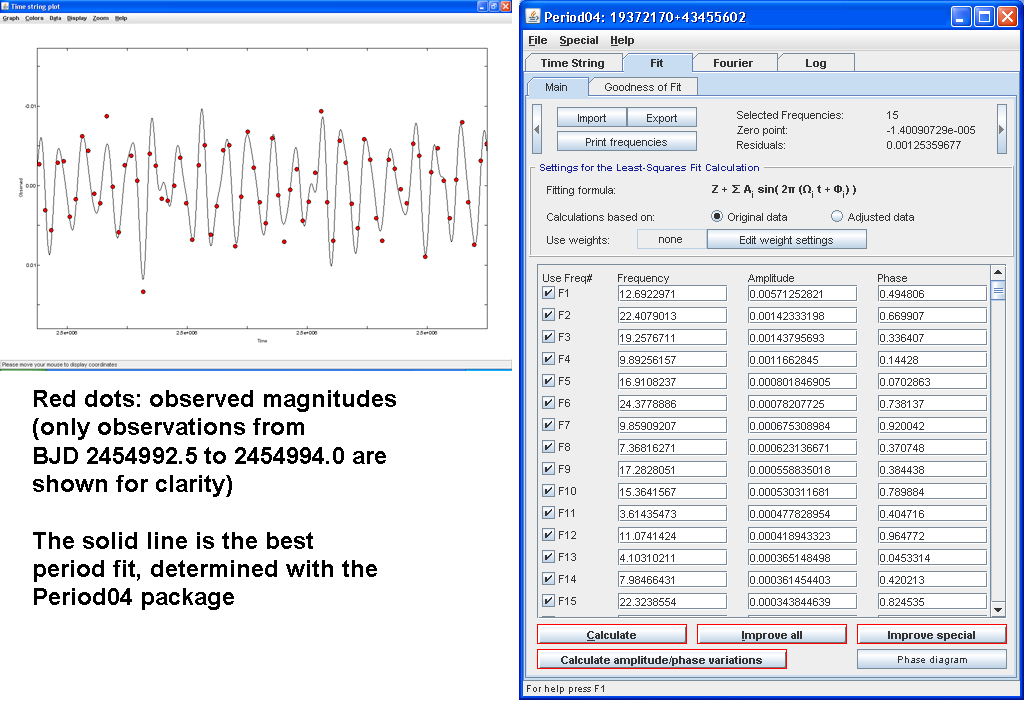Toggle the F9 frequency checkbox

(549, 469)
